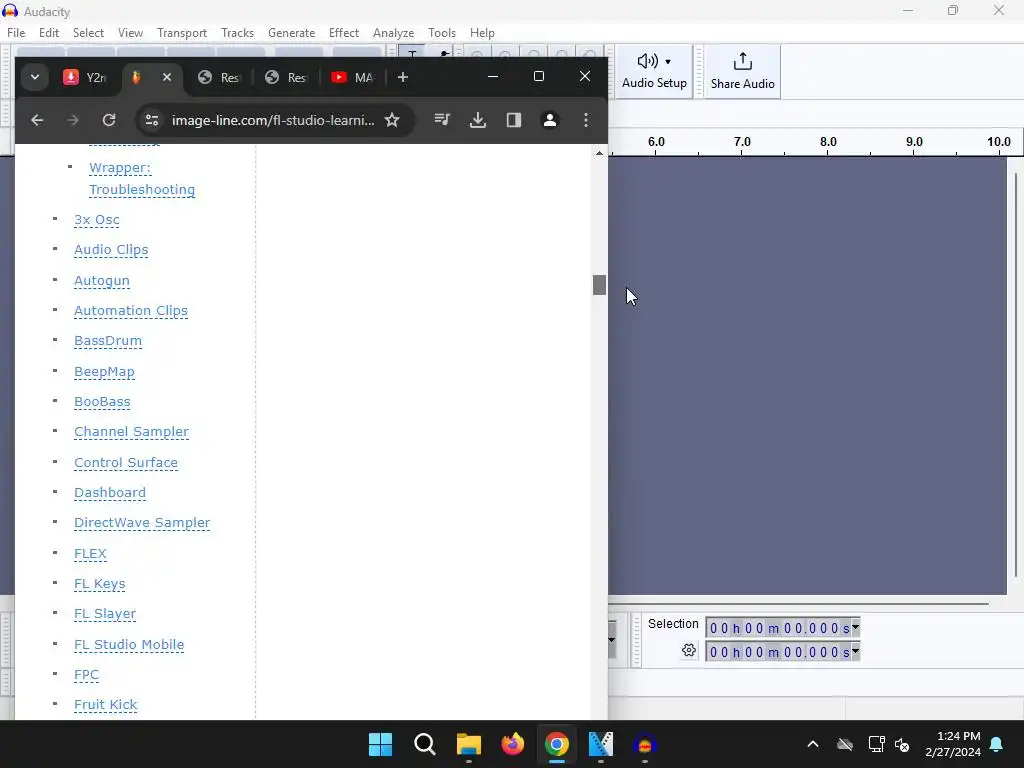The height and width of the screenshot is (768, 1024).
Task: Open the Generate menu
Action: [x=291, y=33]
